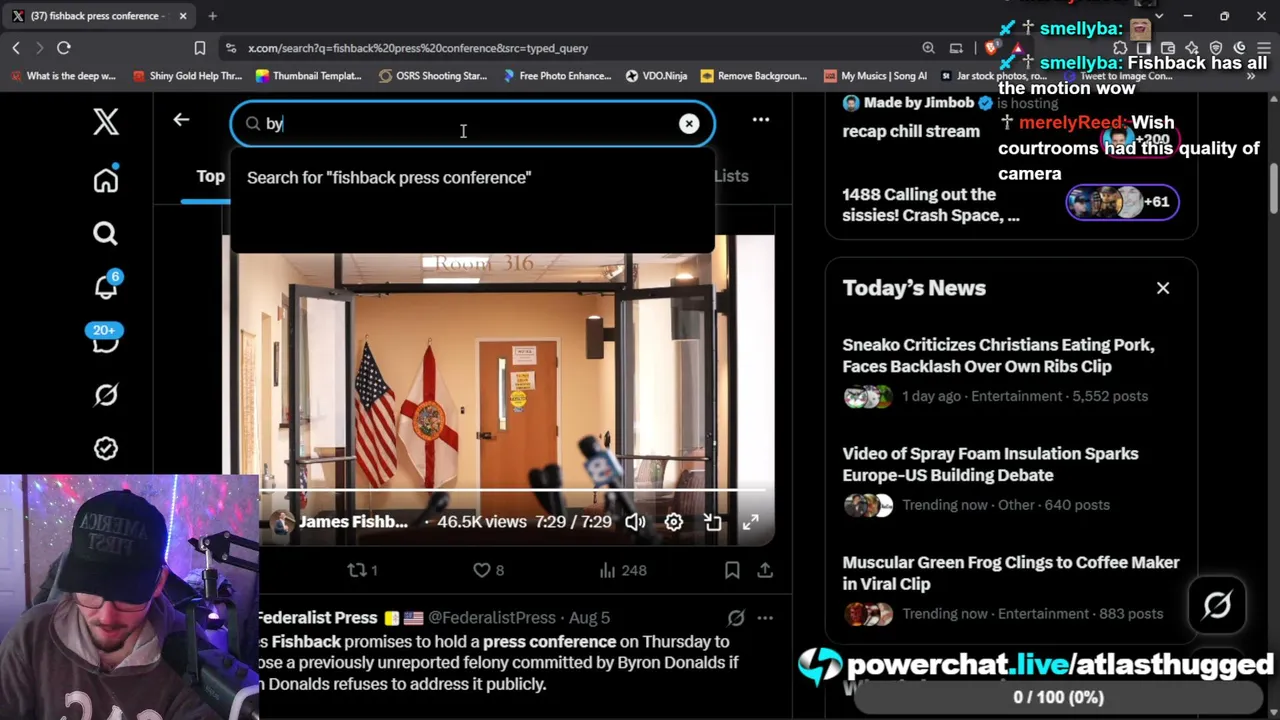View post analytics showing 248 views
1280x720 pixels.
tap(623, 570)
